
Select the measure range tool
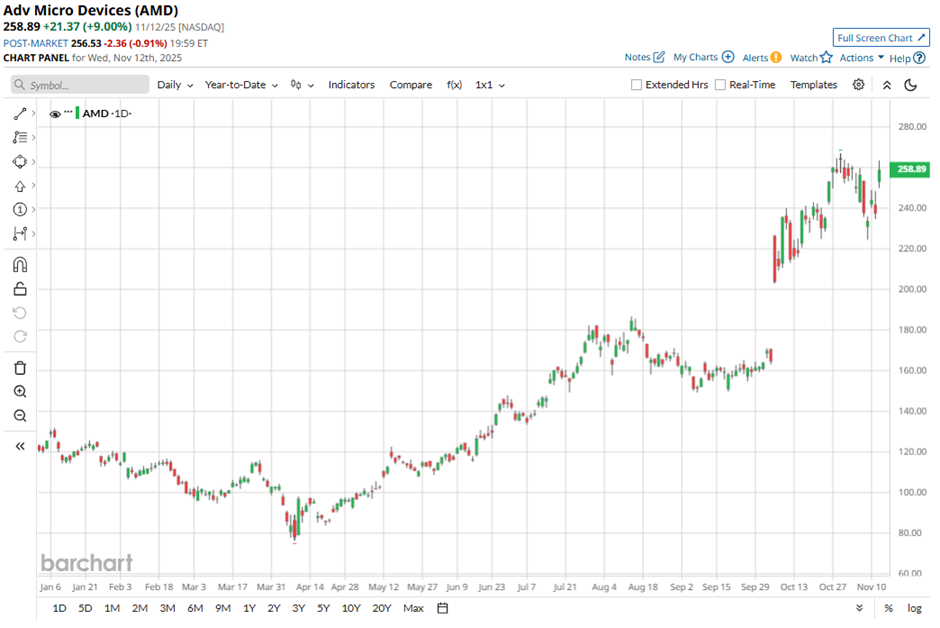(x=20, y=233)
